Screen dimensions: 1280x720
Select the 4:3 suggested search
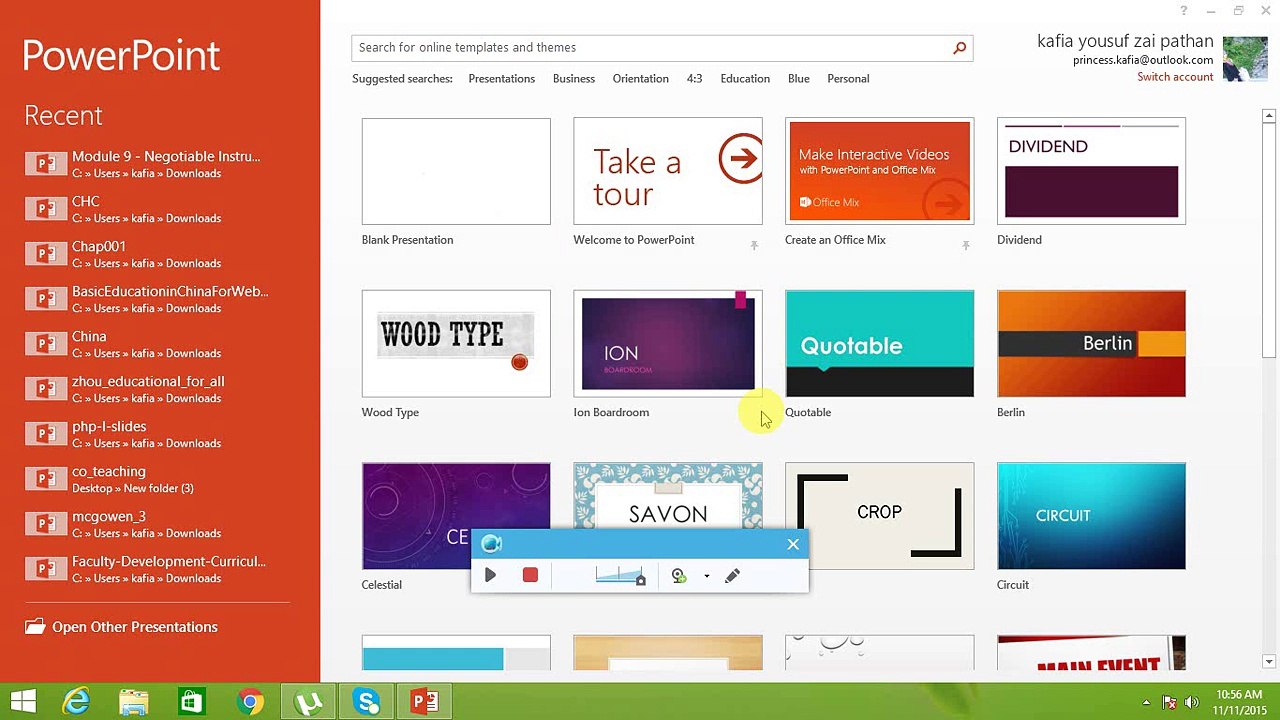[x=694, y=79]
